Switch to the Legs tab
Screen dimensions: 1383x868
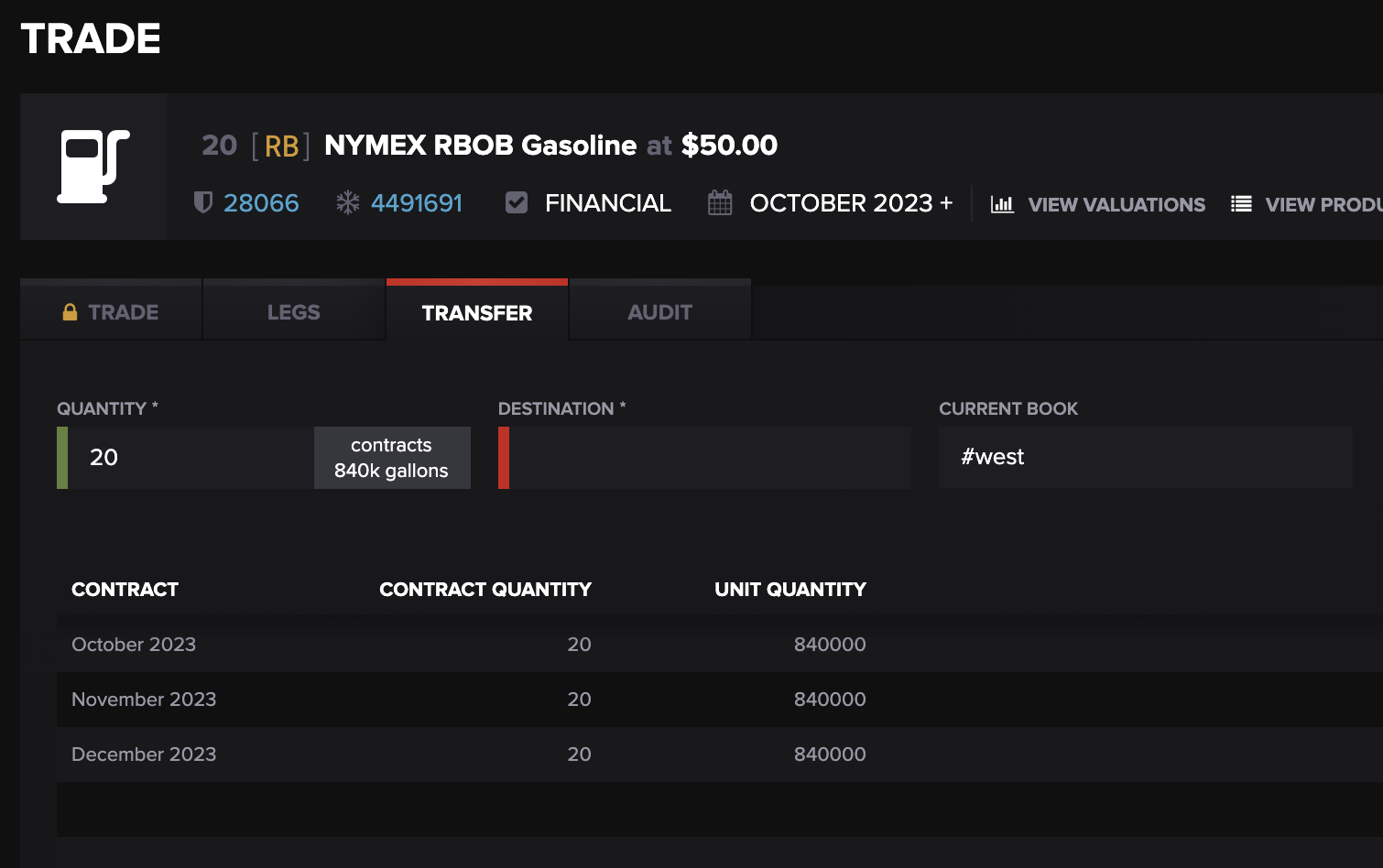point(293,312)
